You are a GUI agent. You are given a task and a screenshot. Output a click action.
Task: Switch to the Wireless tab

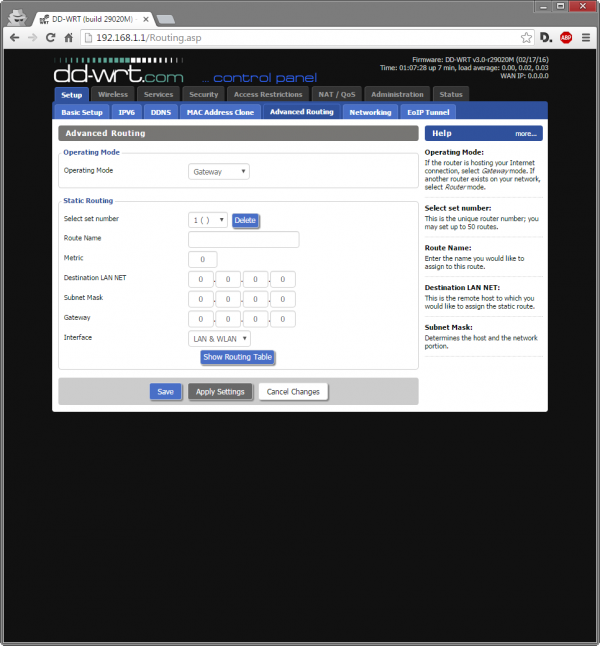click(x=113, y=94)
